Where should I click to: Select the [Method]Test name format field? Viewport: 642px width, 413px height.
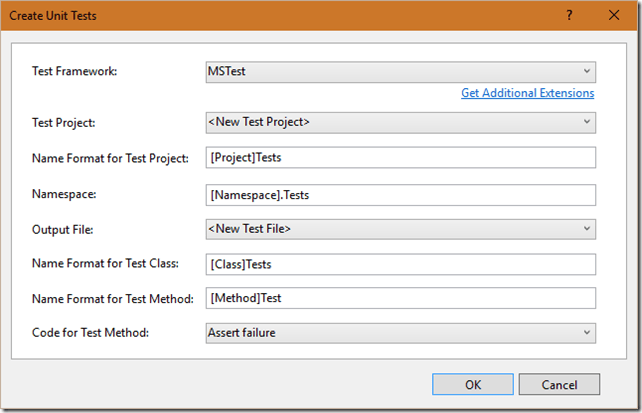tap(399, 298)
